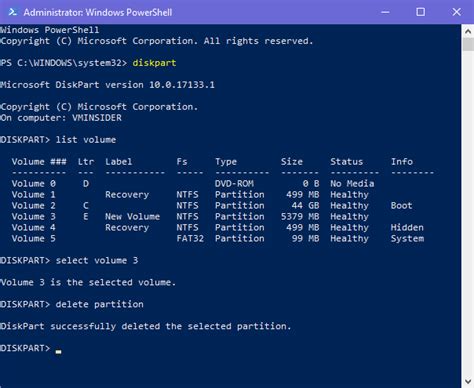Click 'Volume 1' row name
This screenshot has width=474, height=388.
pyautogui.click(x=34, y=195)
